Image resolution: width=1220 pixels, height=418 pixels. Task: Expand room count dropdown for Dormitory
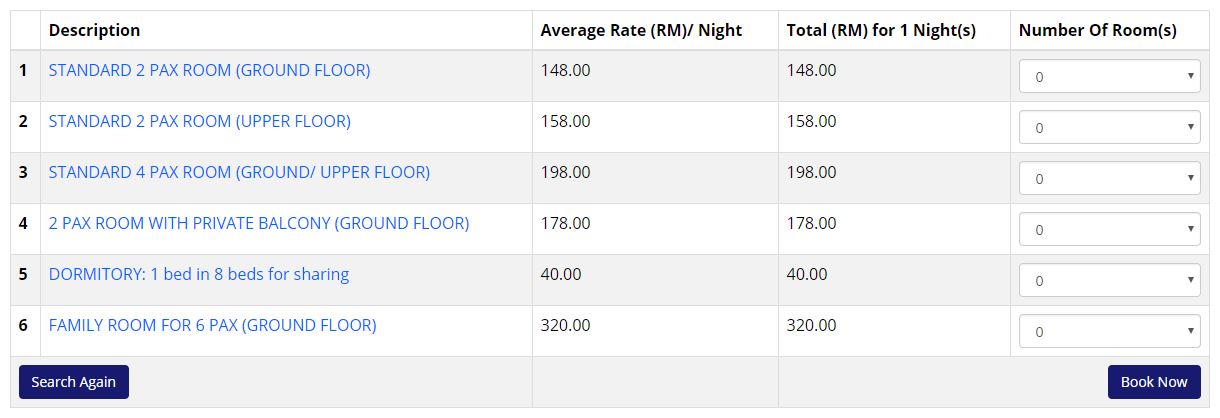tap(1109, 280)
